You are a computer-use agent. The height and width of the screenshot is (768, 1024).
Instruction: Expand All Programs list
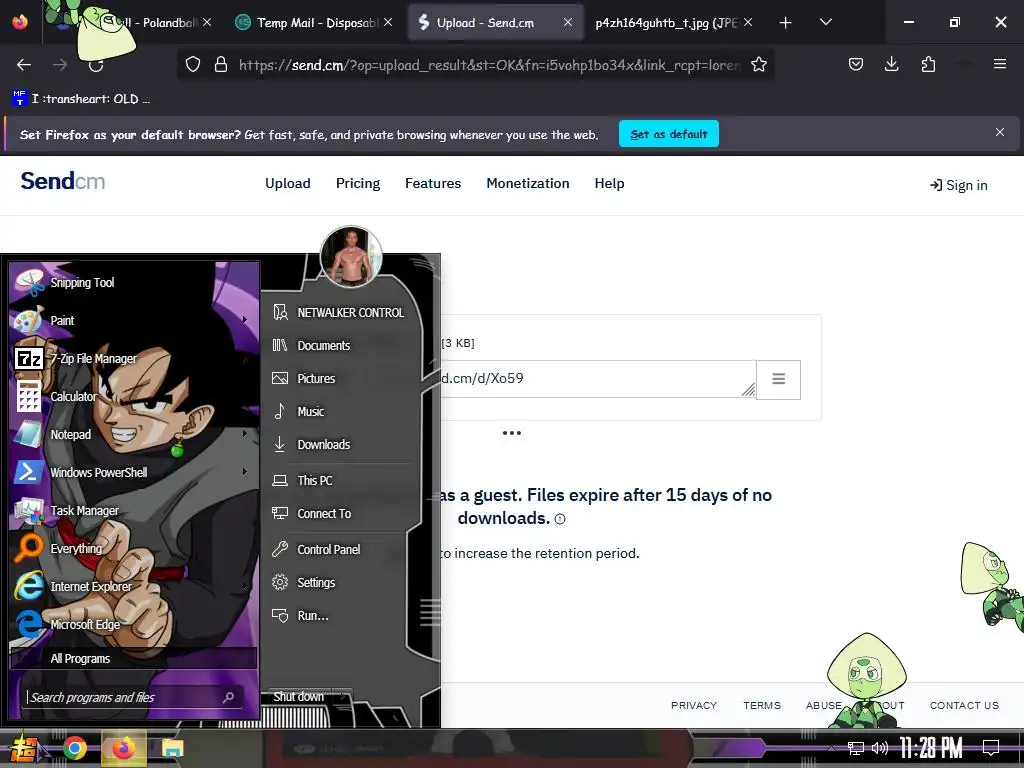click(133, 658)
